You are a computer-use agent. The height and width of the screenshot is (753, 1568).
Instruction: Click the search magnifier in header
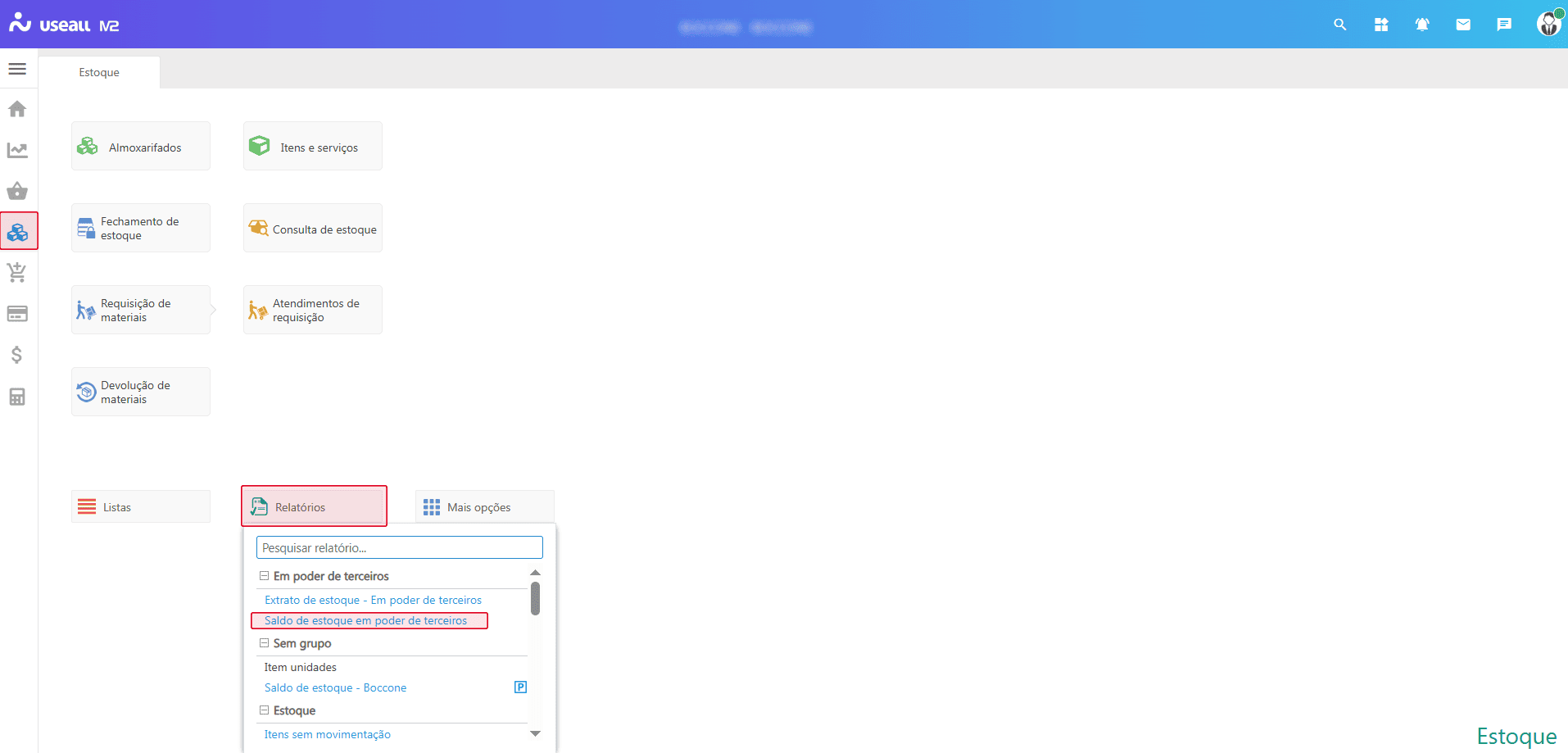(1340, 25)
